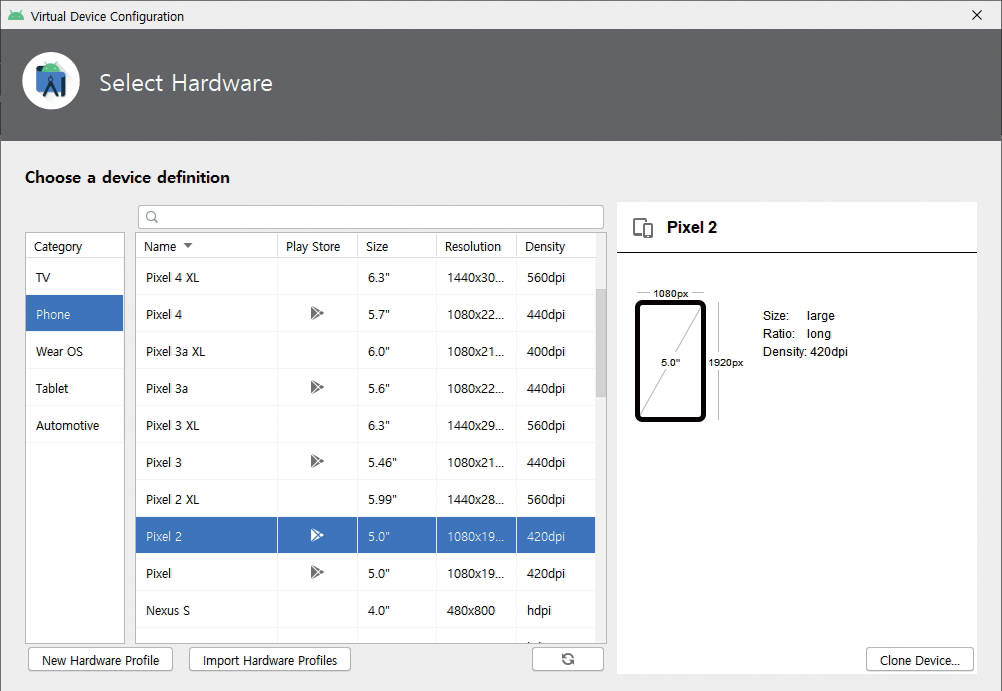The height and width of the screenshot is (691, 1002).
Task: Sort by the Resolution column header
Action: (x=476, y=246)
